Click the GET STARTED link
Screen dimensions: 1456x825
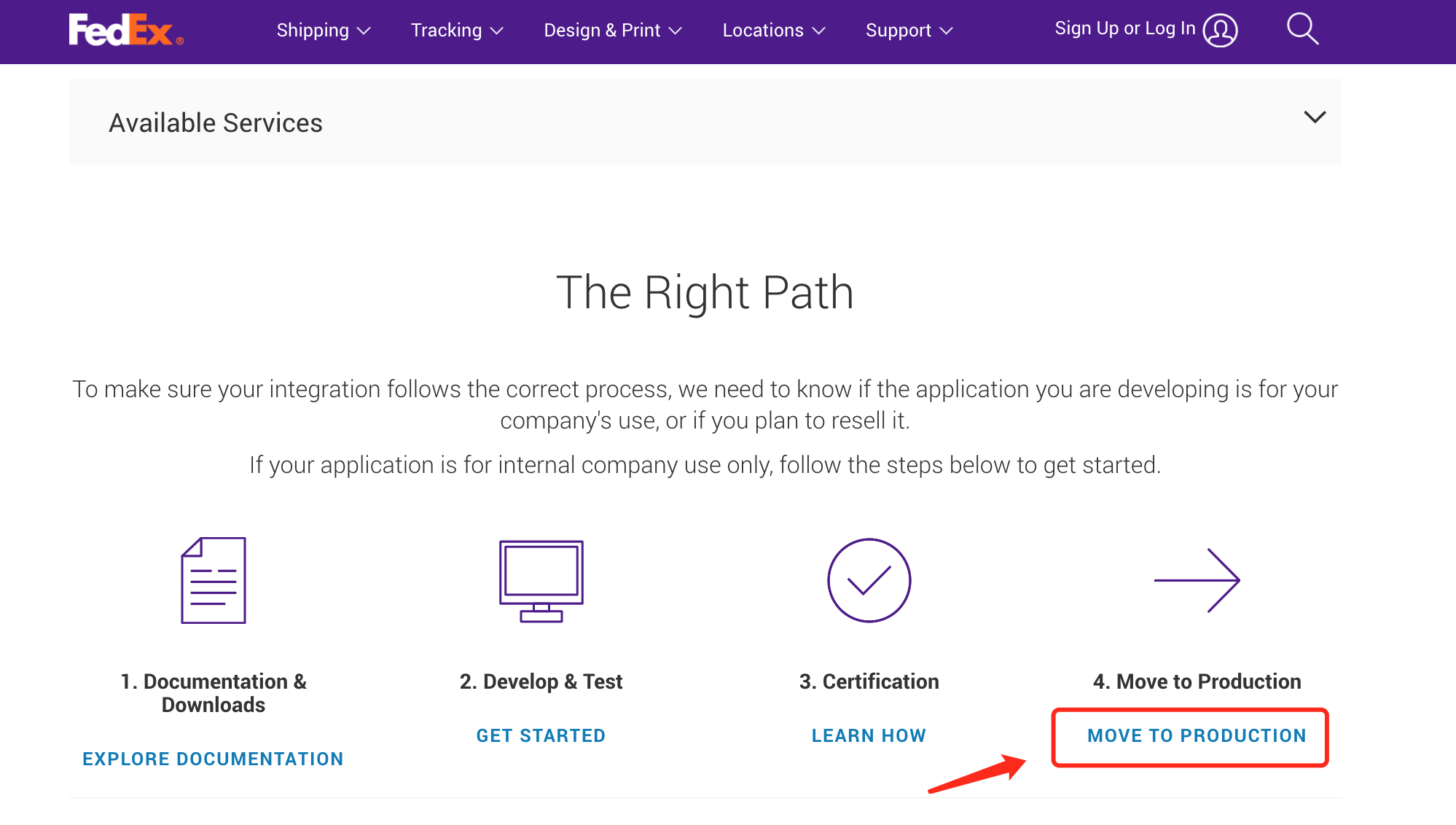[541, 735]
